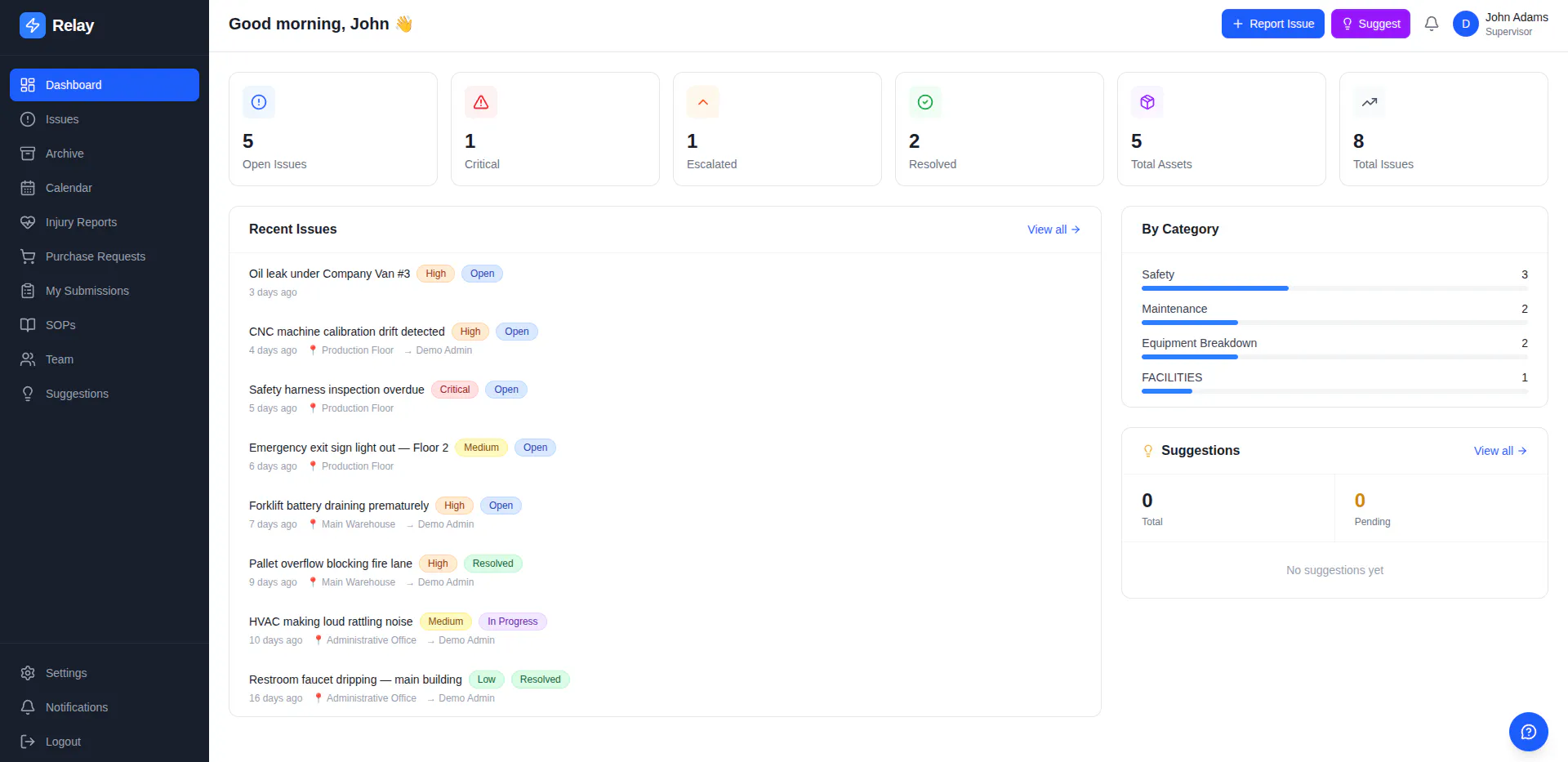1568x762 pixels.
Task: Click the Low badge on Restroom faucet issue
Action: click(x=486, y=680)
